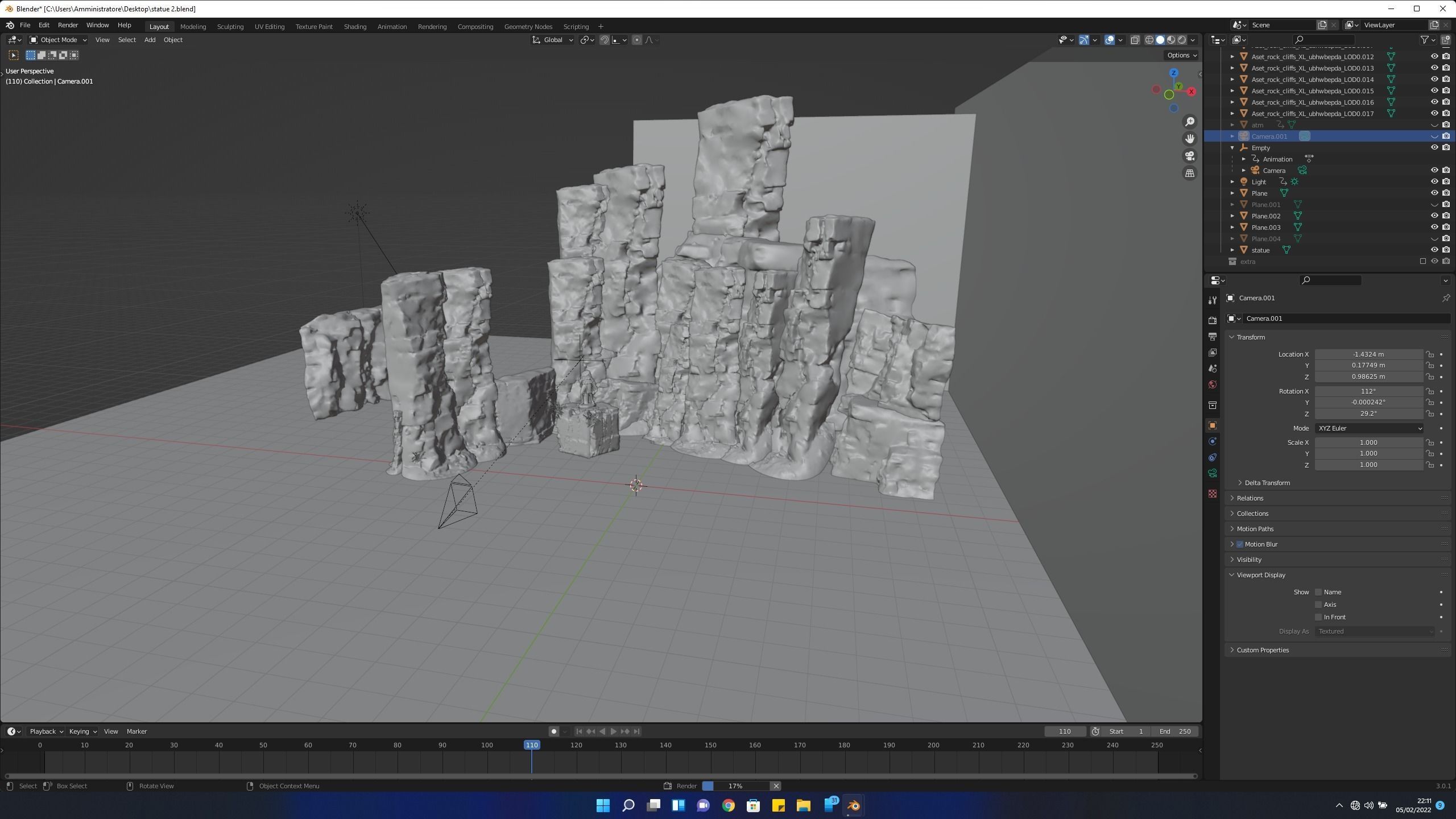Open the Object Constraints properties tab icon
This screenshot has width=1456, height=819.
(1212, 457)
